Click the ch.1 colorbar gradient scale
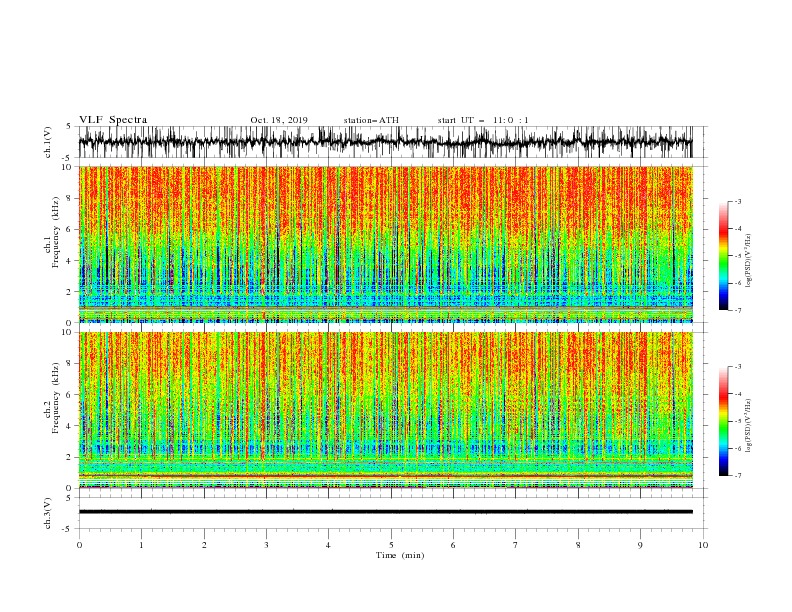Viewport: 792px width, 612px height. pyautogui.click(x=724, y=256)
